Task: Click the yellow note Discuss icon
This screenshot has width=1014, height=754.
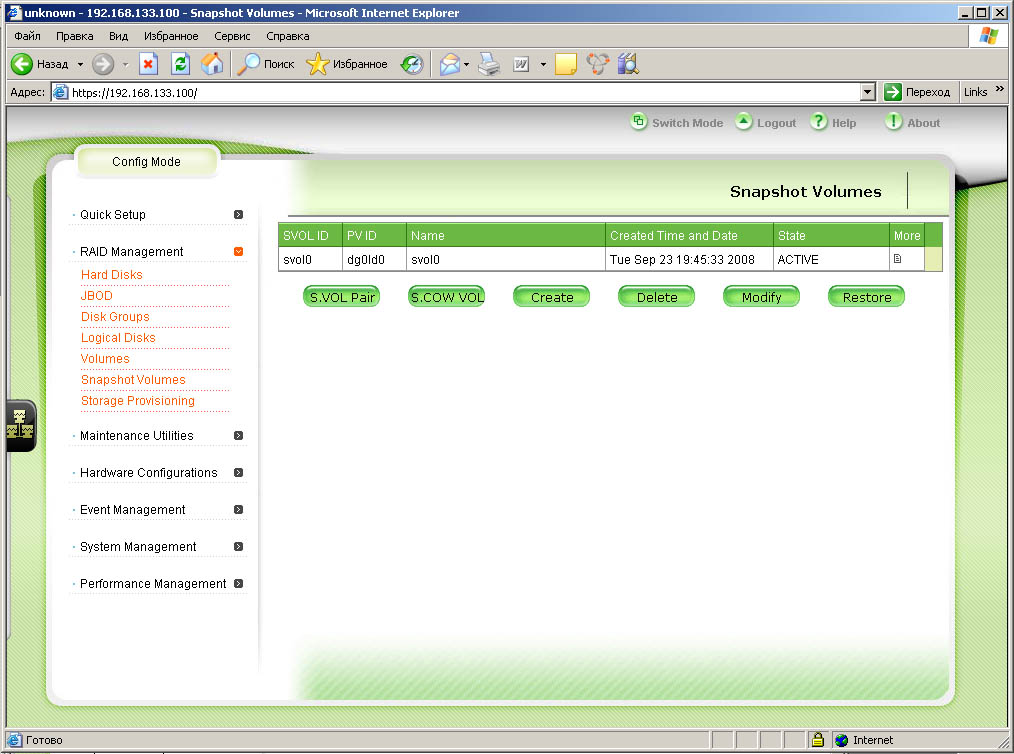Action: [565, 64]
